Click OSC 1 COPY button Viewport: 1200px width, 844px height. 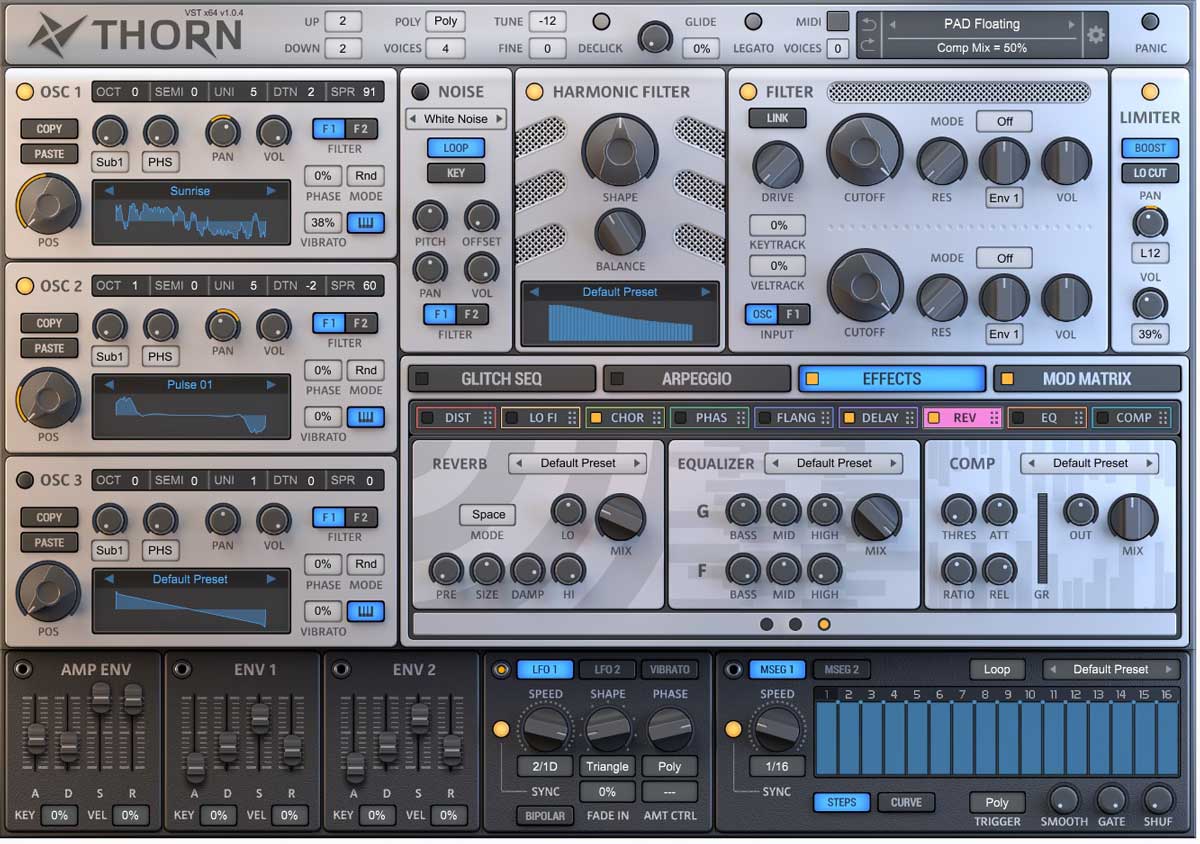point(50,129)
